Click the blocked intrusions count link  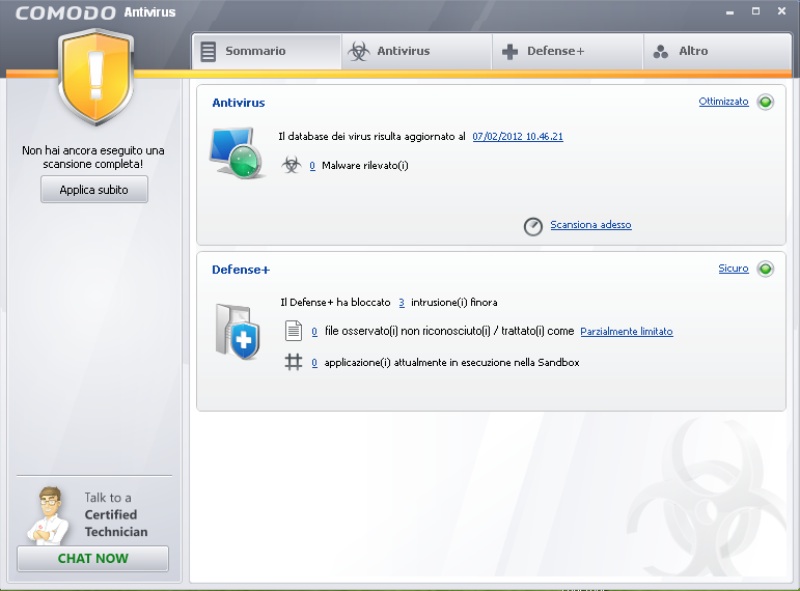click(x=401, y=302)
